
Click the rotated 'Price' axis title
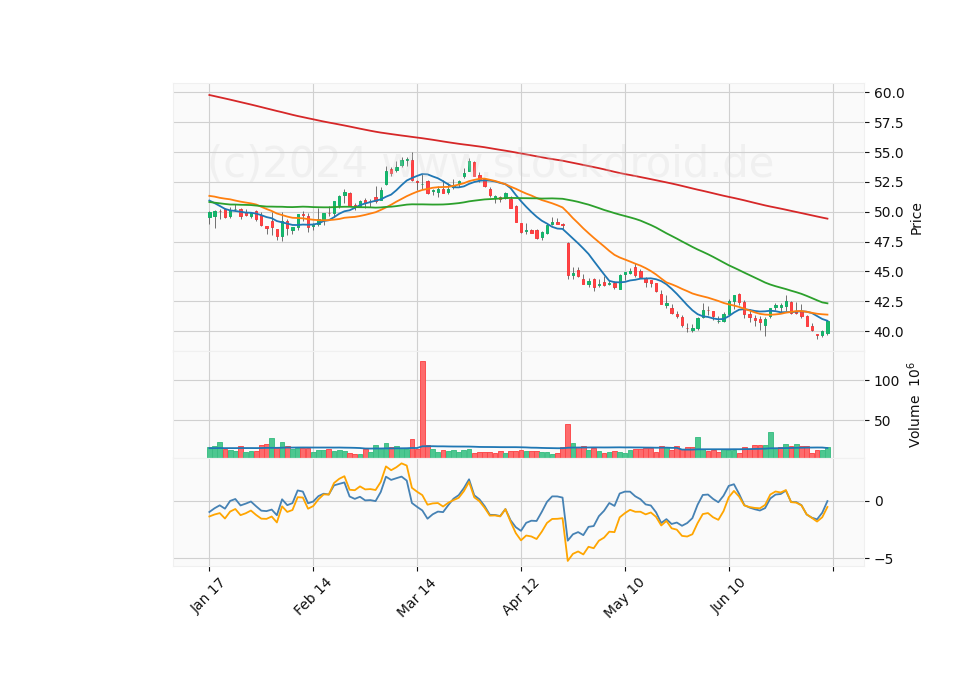(916, 219)
